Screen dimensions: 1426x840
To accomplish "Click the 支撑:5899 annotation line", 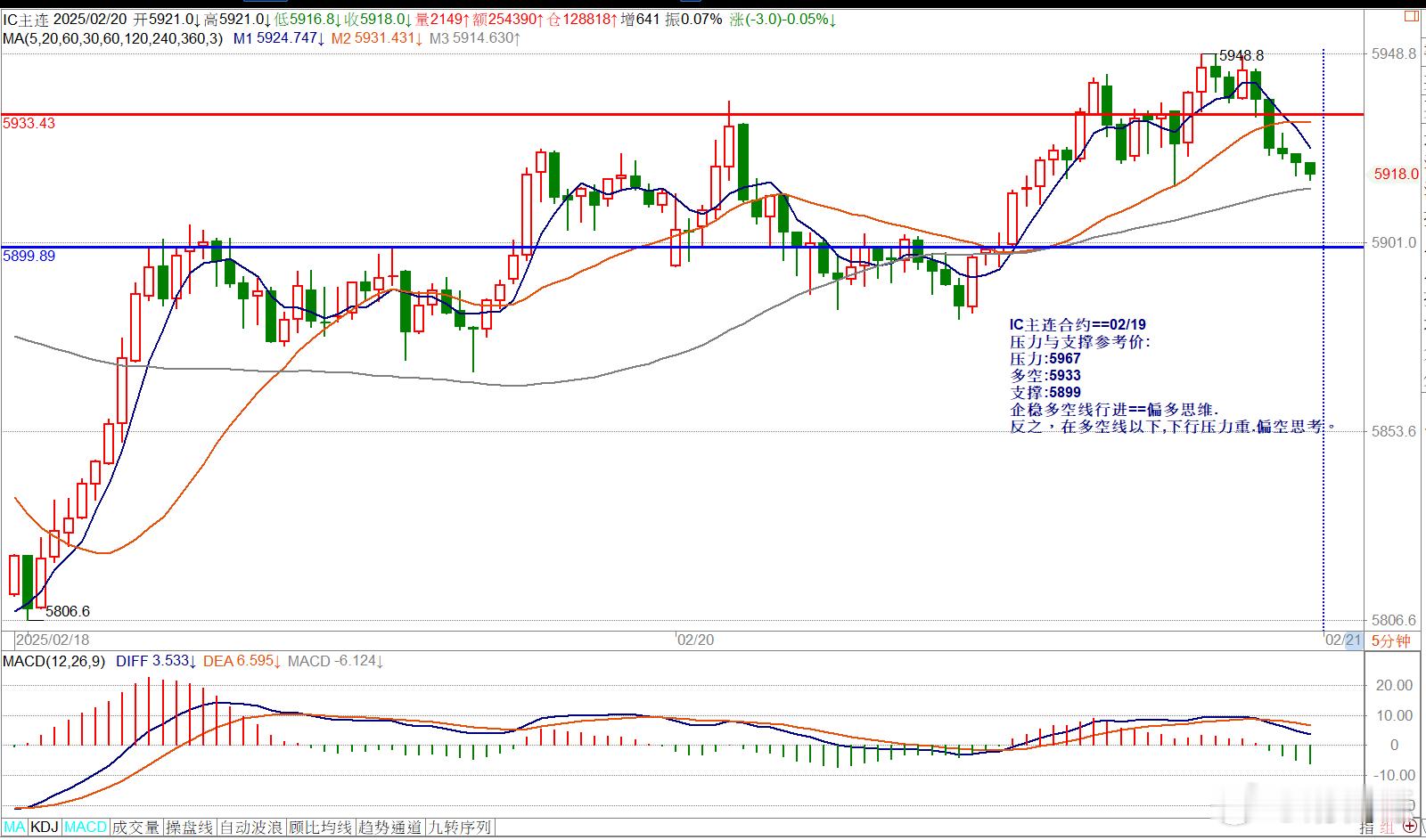I will (1045, 392).
